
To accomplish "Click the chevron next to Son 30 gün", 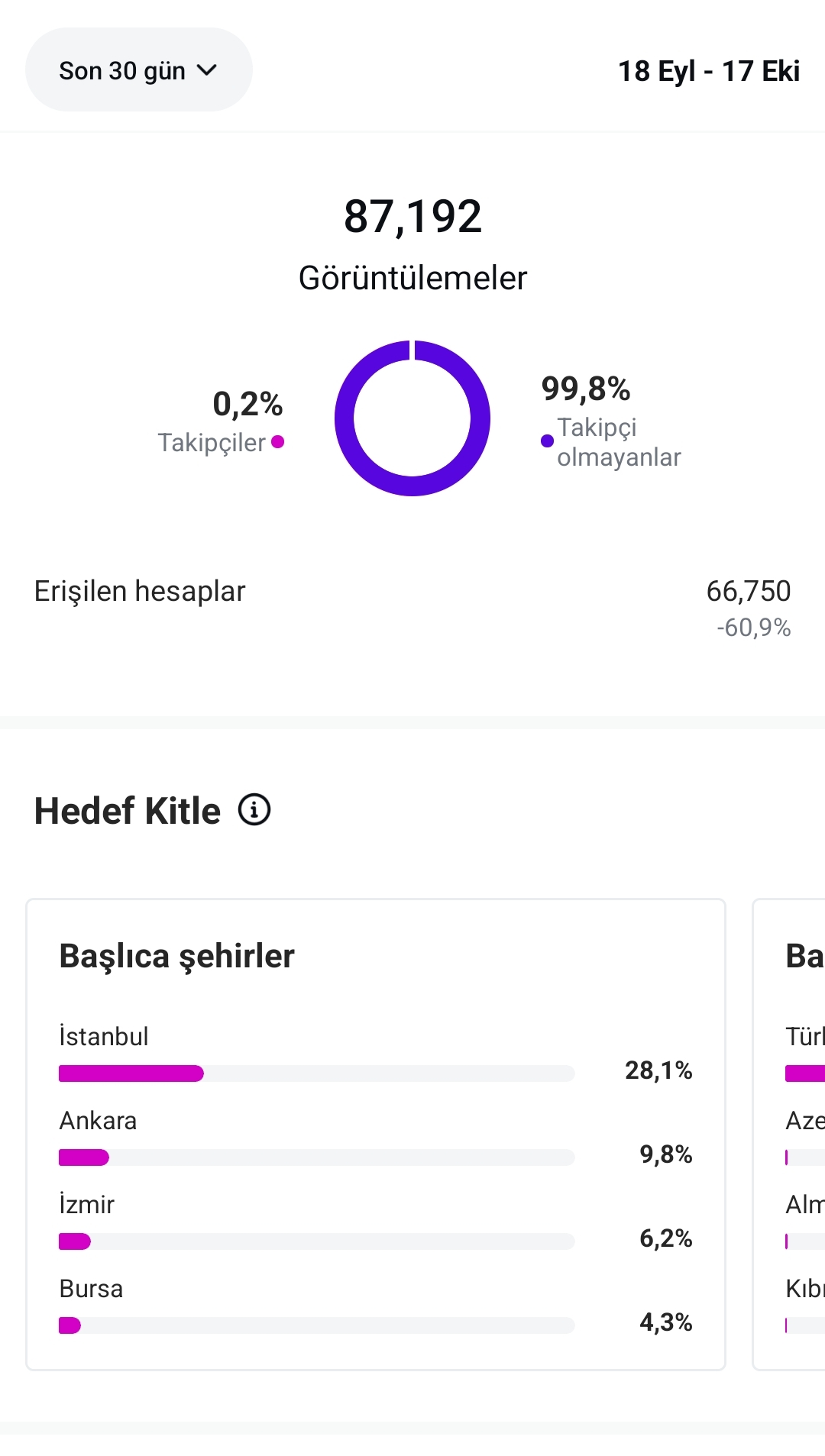I will [x=207, y=70].
